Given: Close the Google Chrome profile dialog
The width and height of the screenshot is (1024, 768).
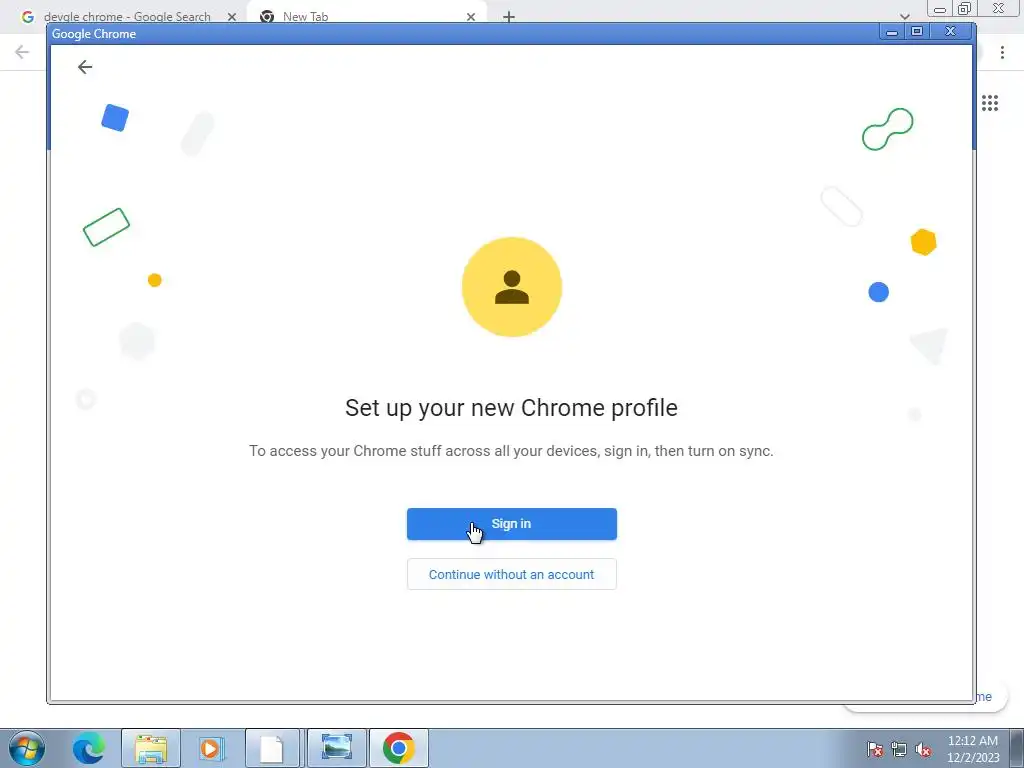Looking at the screenshot, I should coord(951,31).
